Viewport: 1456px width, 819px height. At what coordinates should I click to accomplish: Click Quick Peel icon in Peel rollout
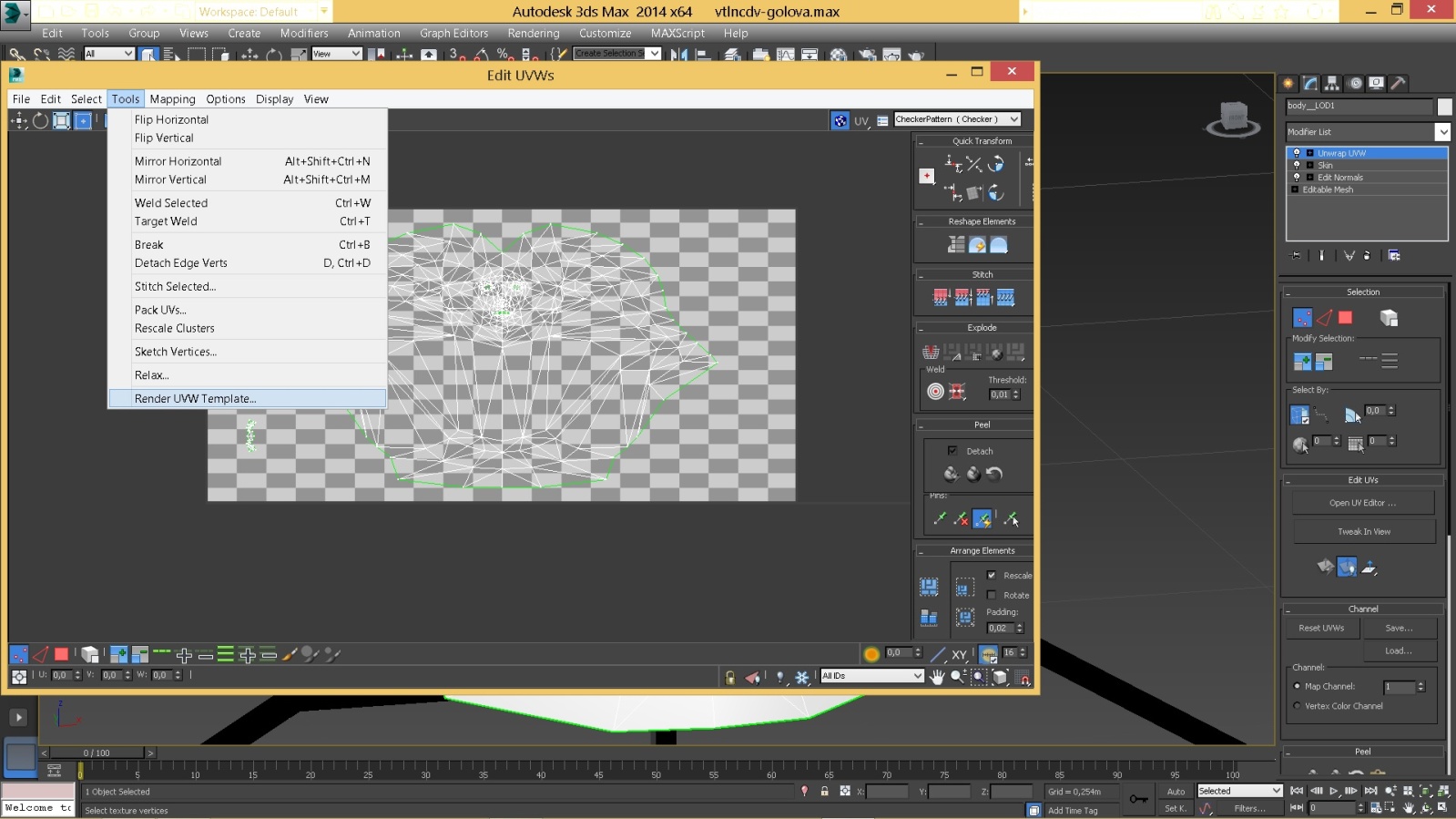pos(951,474)
